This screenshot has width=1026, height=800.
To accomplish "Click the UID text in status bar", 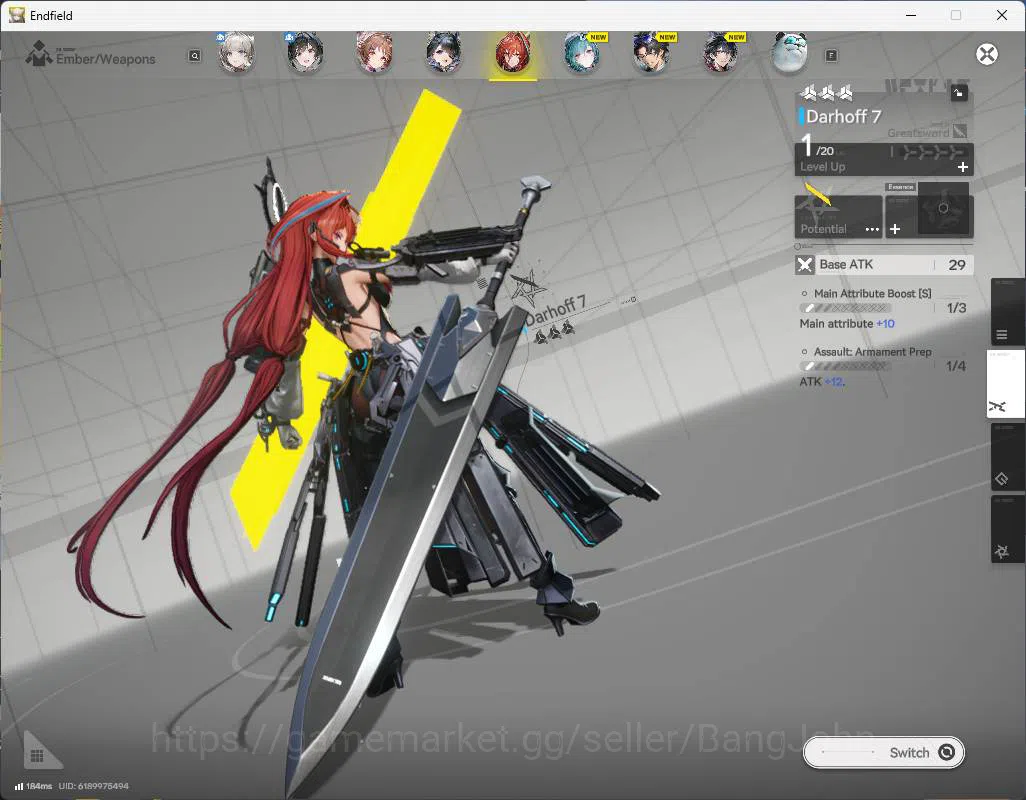I will click(94, 786).
